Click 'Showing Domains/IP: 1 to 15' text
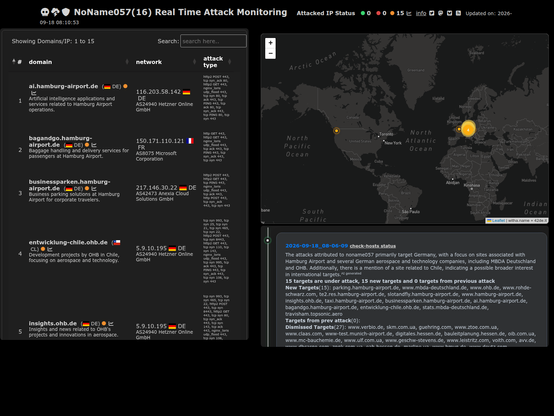Screen dimensions: 554x416 pyautogui.click(x=53, y=41)
